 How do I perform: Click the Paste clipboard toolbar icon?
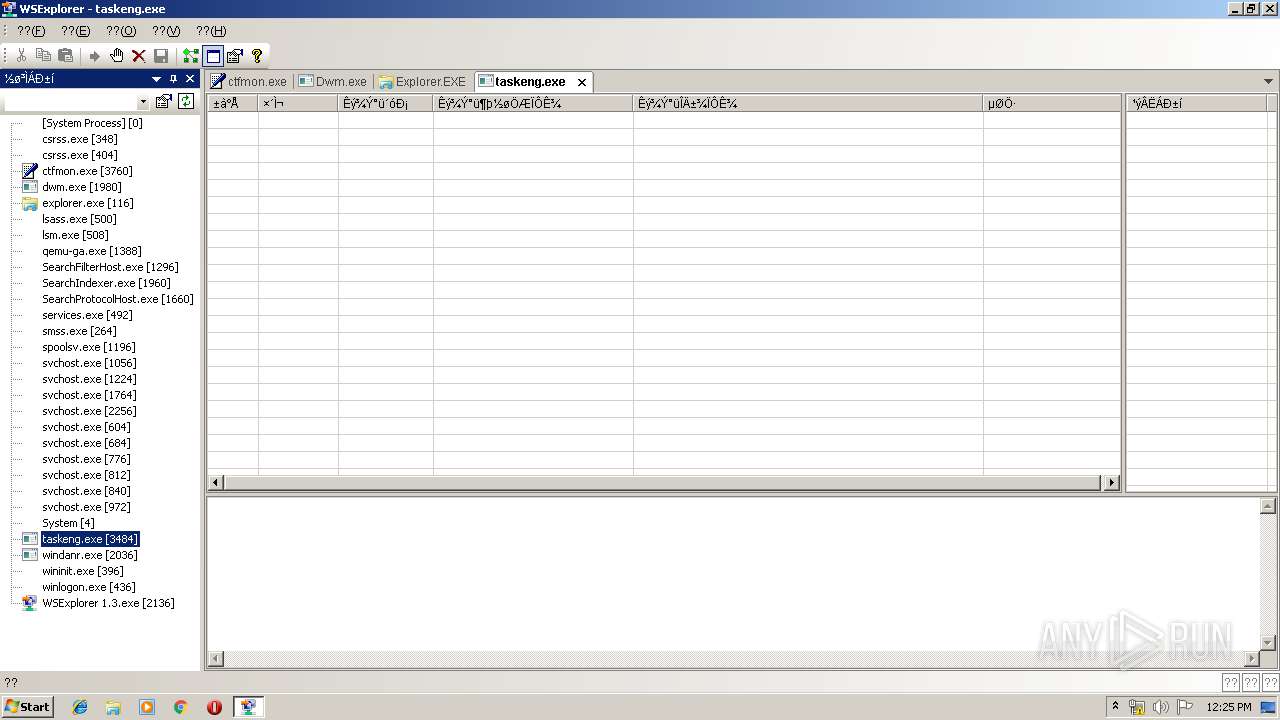(65, 56)
